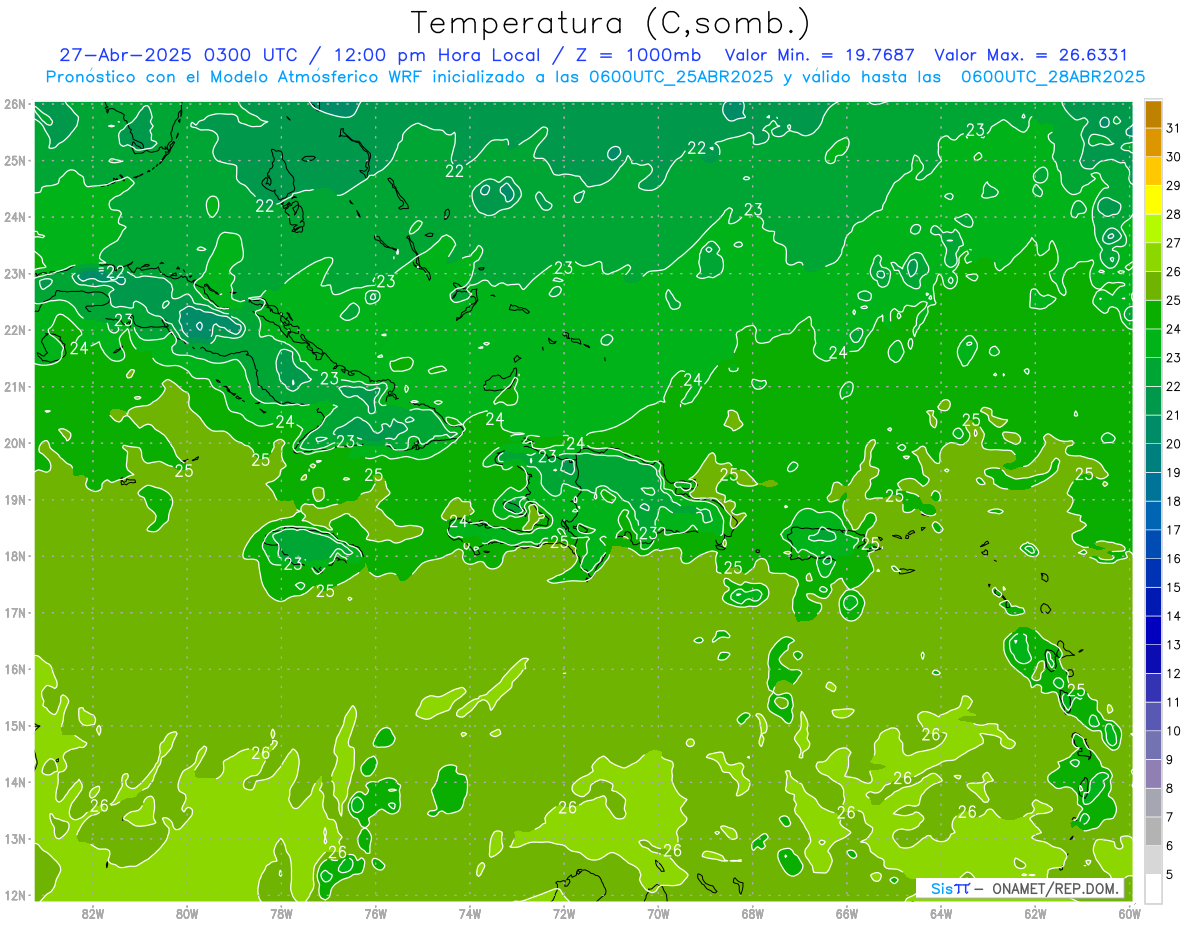Viewport: 1200px width, 927px height.
Task: Click the legend scale number 18
Action: [1173, 501]
